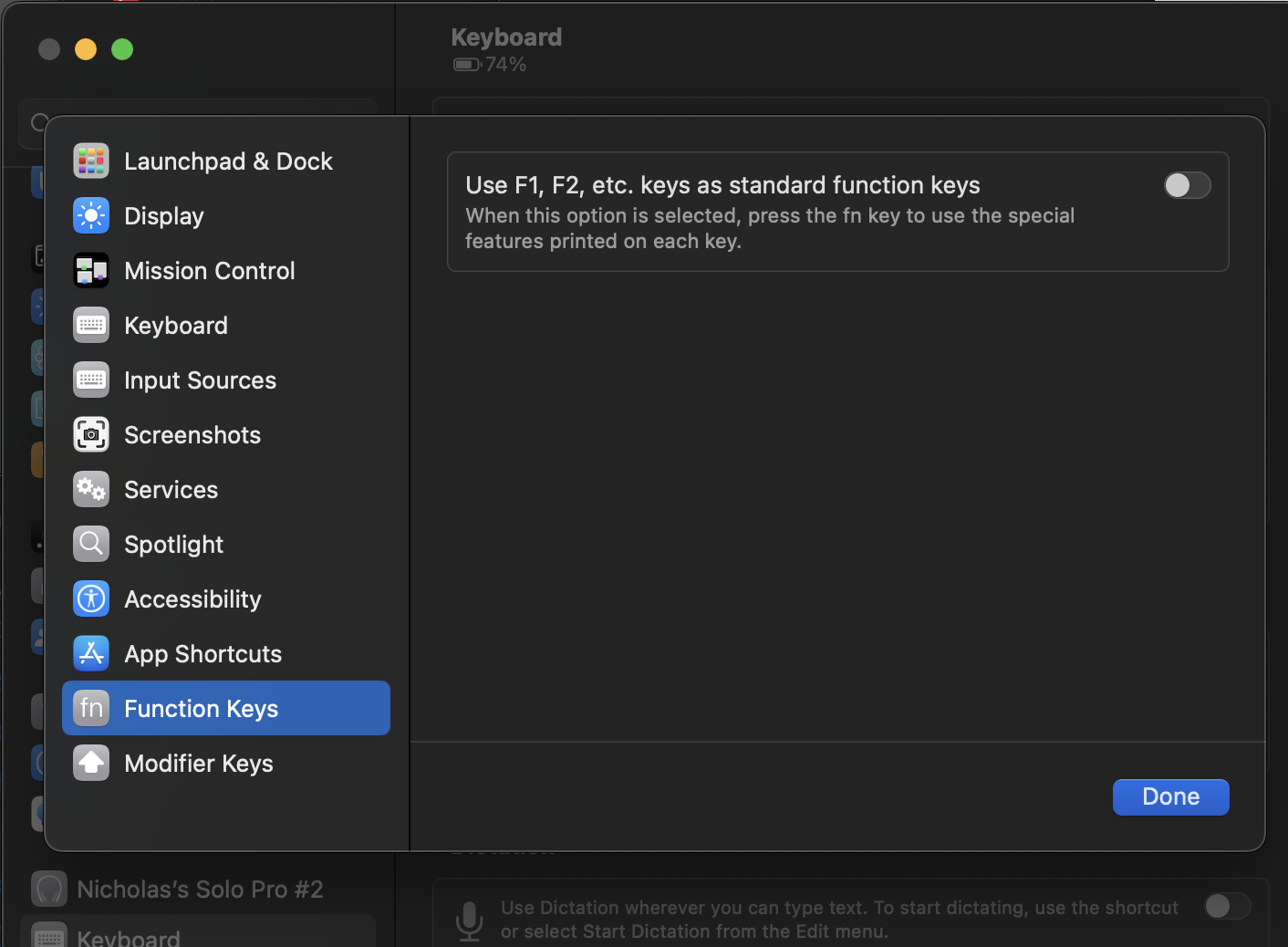
Task: Open the Spotlight label
Action: tap(174, 545)
